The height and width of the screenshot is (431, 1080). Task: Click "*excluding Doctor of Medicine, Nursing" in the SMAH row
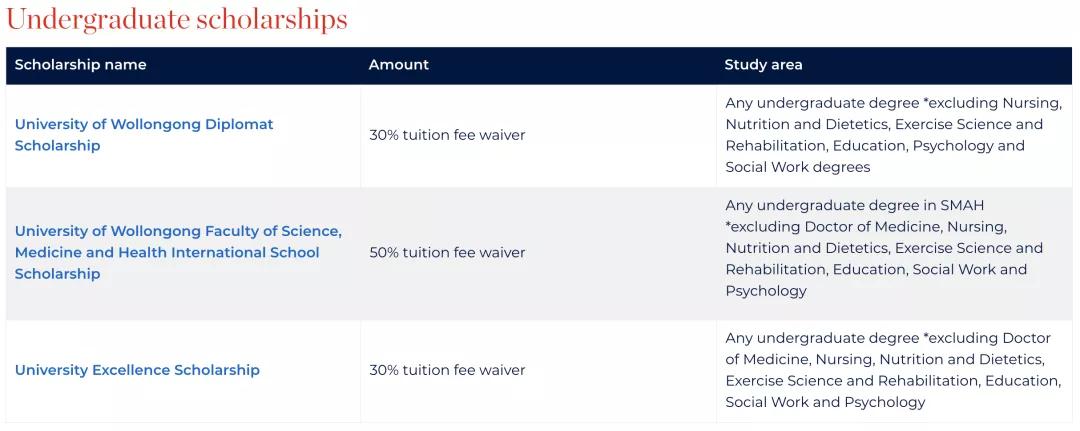[866, 227]
